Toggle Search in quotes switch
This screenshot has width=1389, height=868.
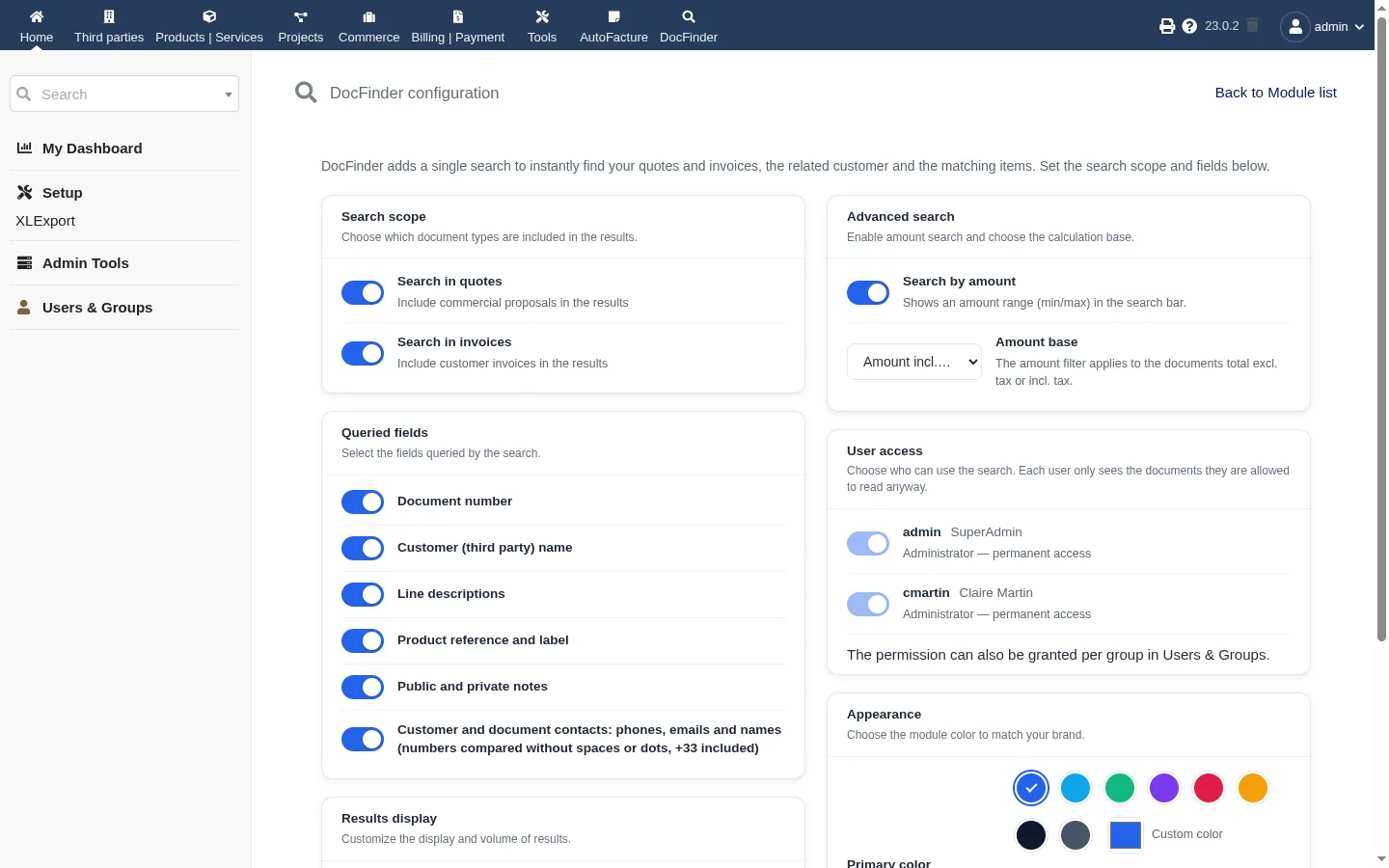[363, 292]
